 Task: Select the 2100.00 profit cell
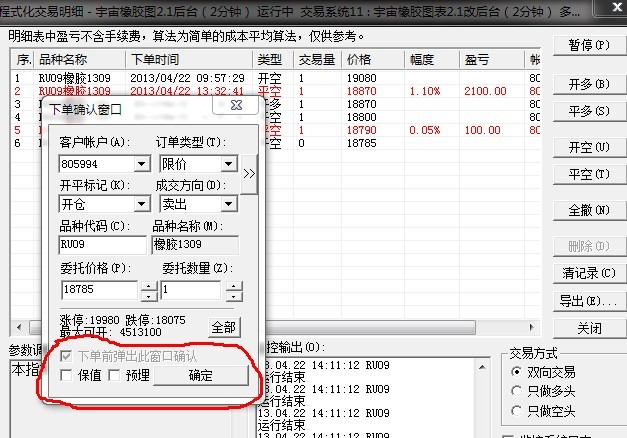point(485,91)
